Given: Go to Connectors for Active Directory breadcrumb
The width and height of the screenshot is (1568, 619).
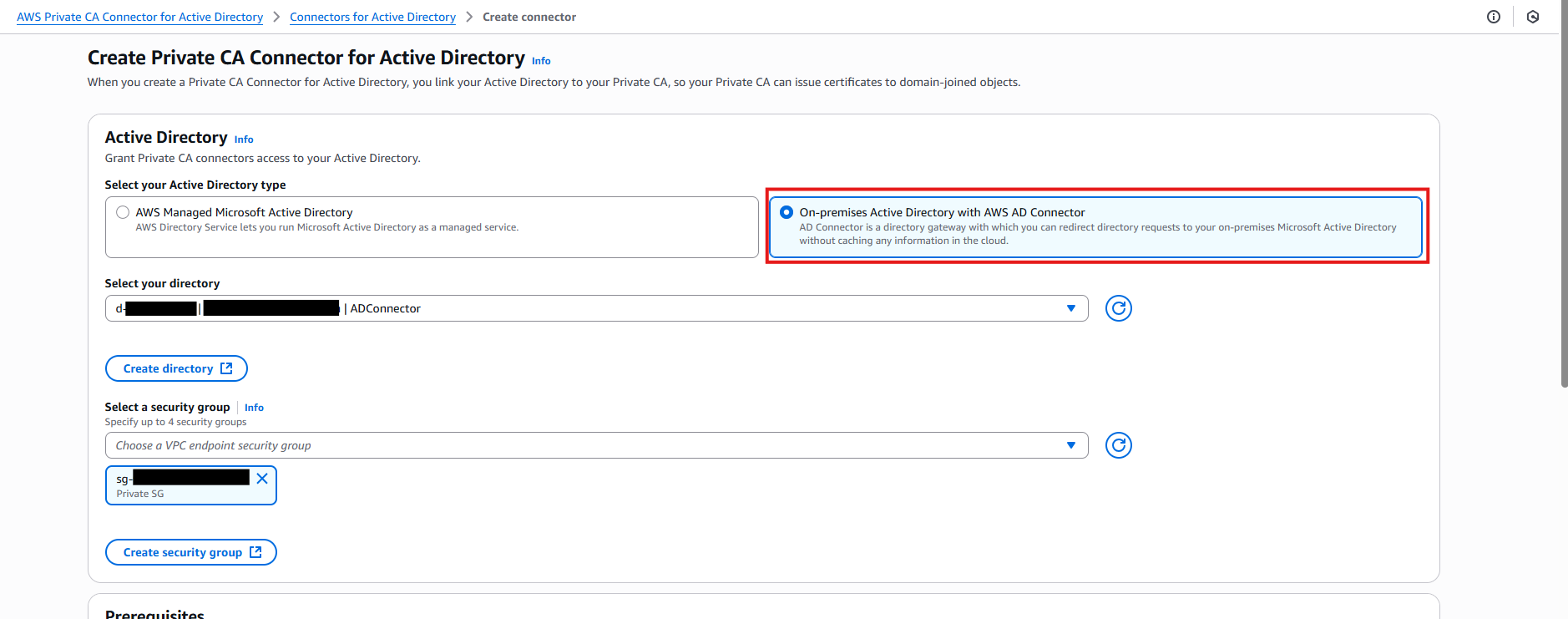Looking at the screenshot, I should tap(372, 17).
